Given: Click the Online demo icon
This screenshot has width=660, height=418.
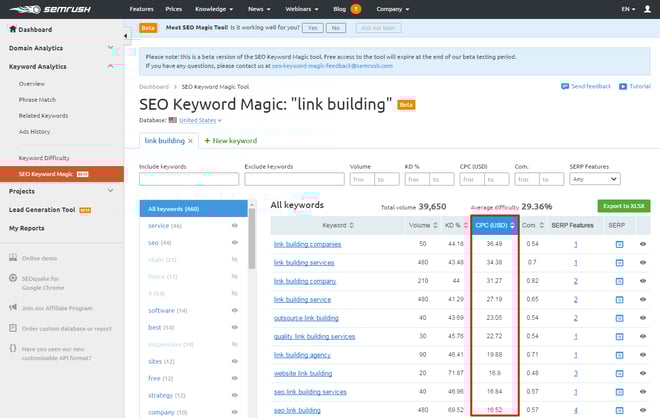Looking at the screenshot, I should pyautogui.click(x=13, y=258).
